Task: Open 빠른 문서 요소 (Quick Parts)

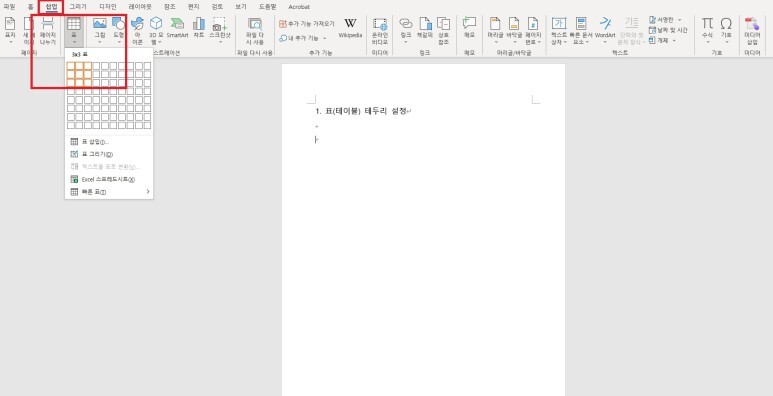Action: (581, 30)
